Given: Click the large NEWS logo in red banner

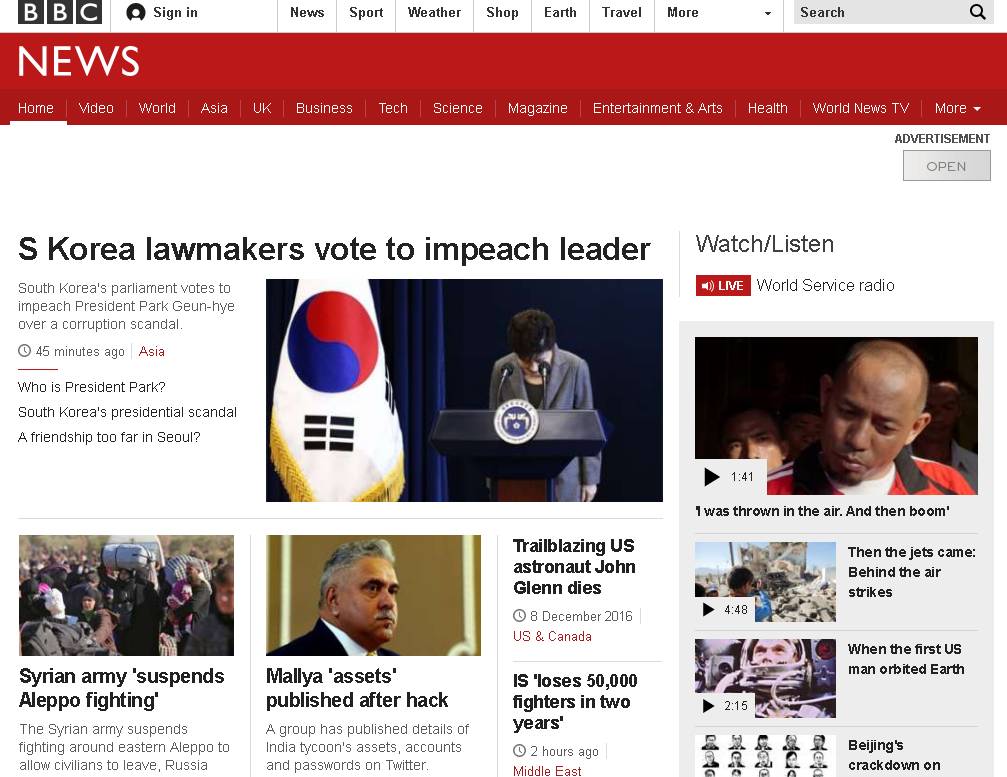Looking at the screenshot, I should [78, 61].
